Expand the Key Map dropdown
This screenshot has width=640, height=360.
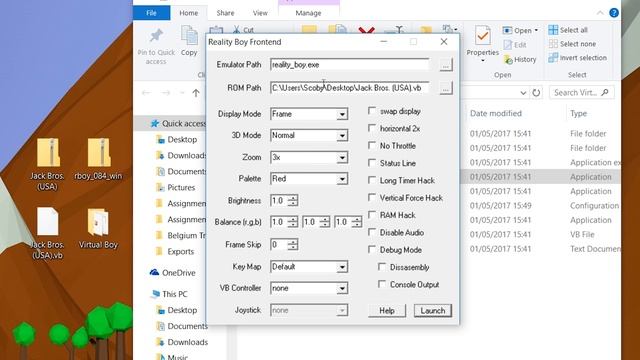(x=342, y=267)
